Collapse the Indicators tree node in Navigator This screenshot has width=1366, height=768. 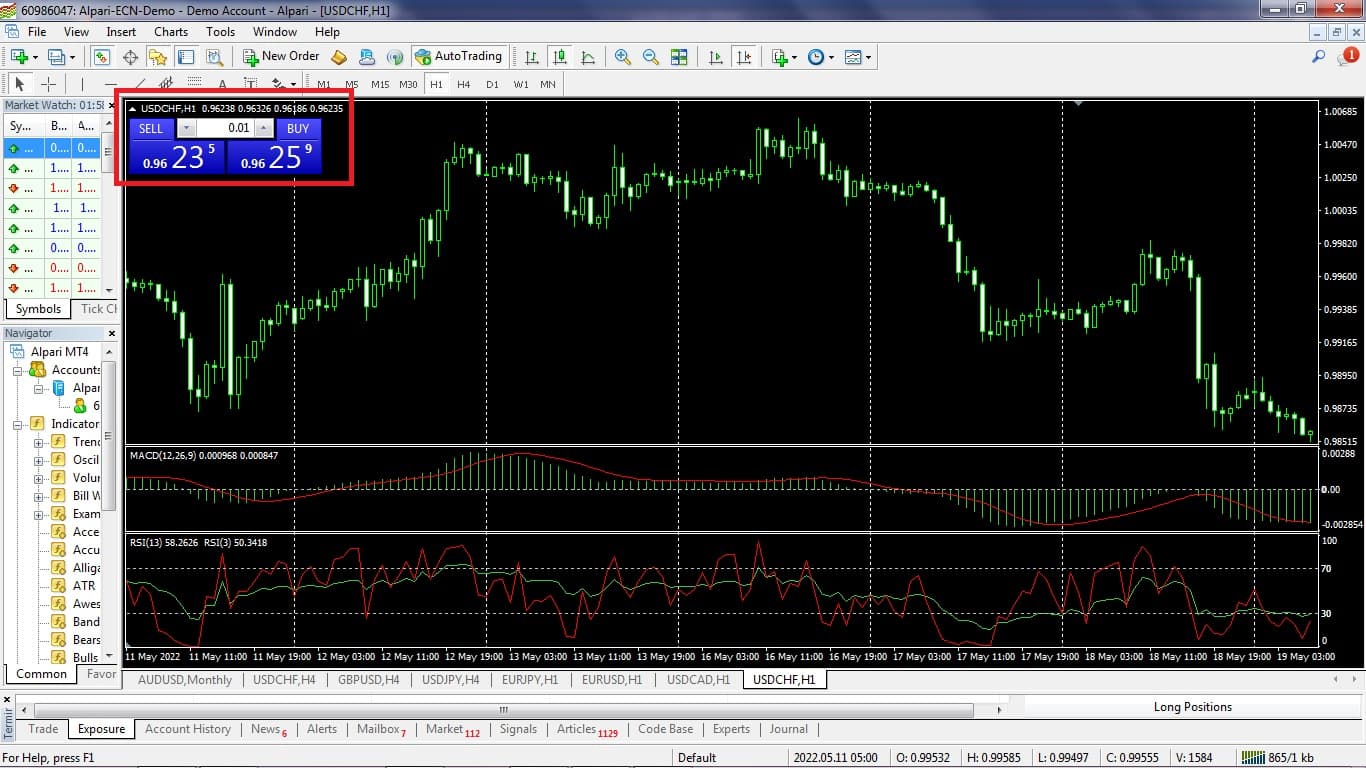point(18,424)
